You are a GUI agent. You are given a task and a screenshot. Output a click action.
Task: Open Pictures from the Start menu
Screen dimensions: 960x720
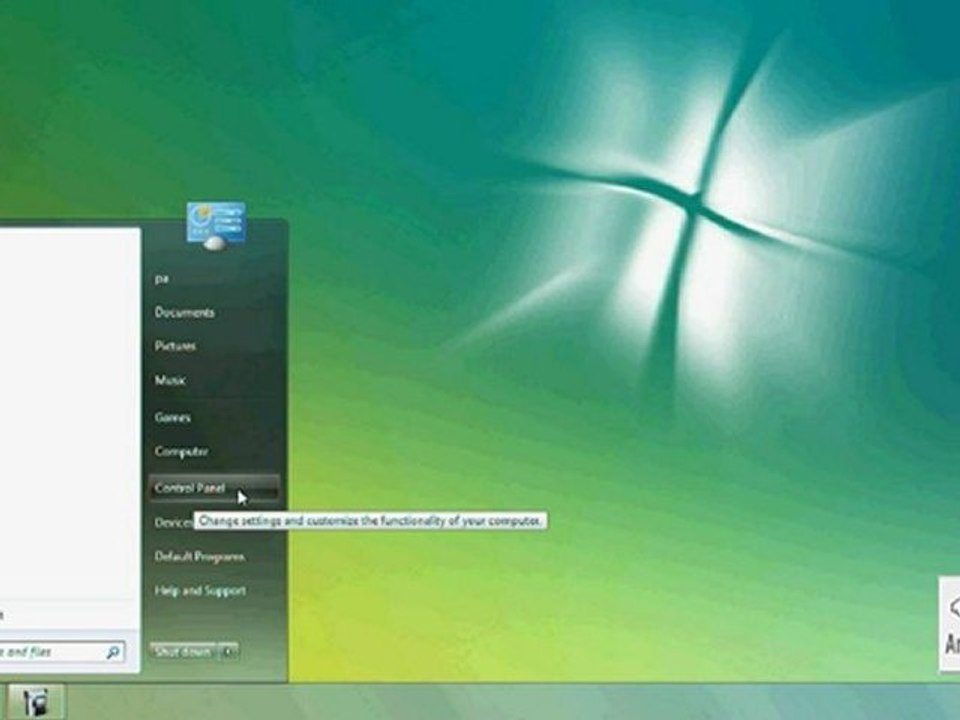(x=175, y=346)
